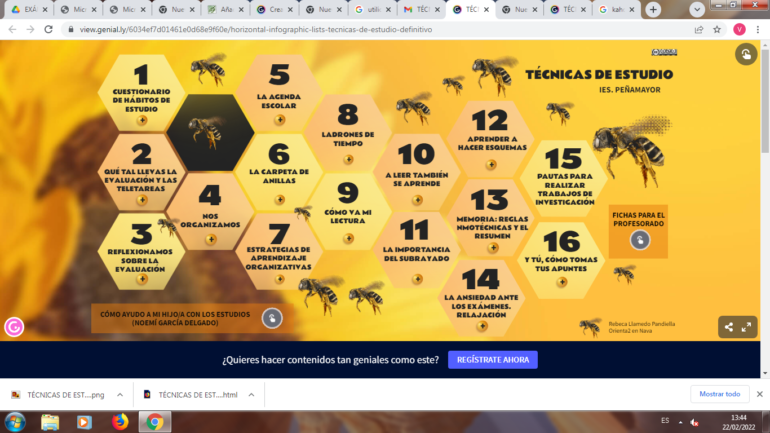770x433 pixels.
Task: Open media player from taskbar
Action: click(84, 422)
